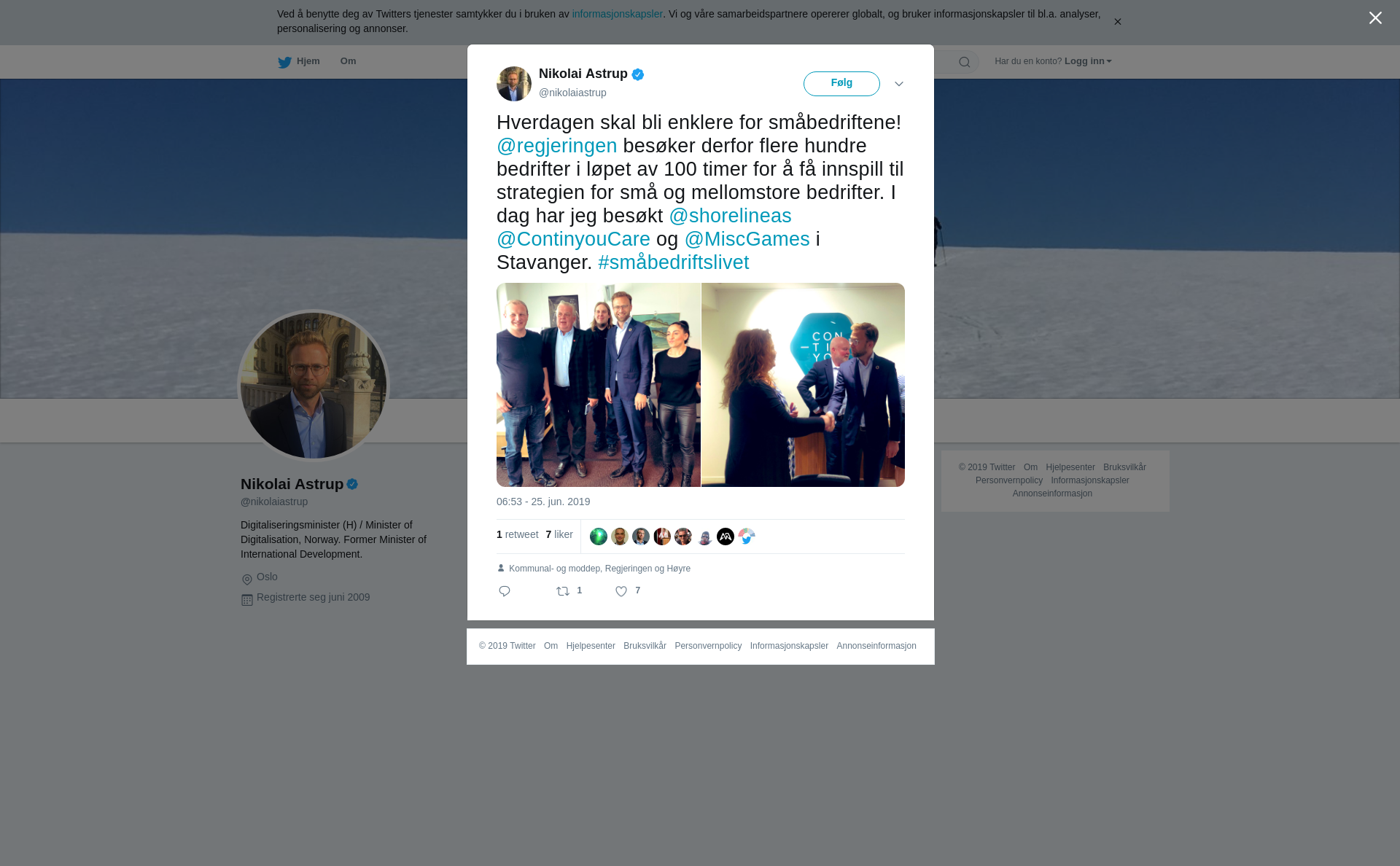Viewport: 1400px width, 866px height.
Task: Open the black AA logo liker avatar
Action: tap(726, 537)
